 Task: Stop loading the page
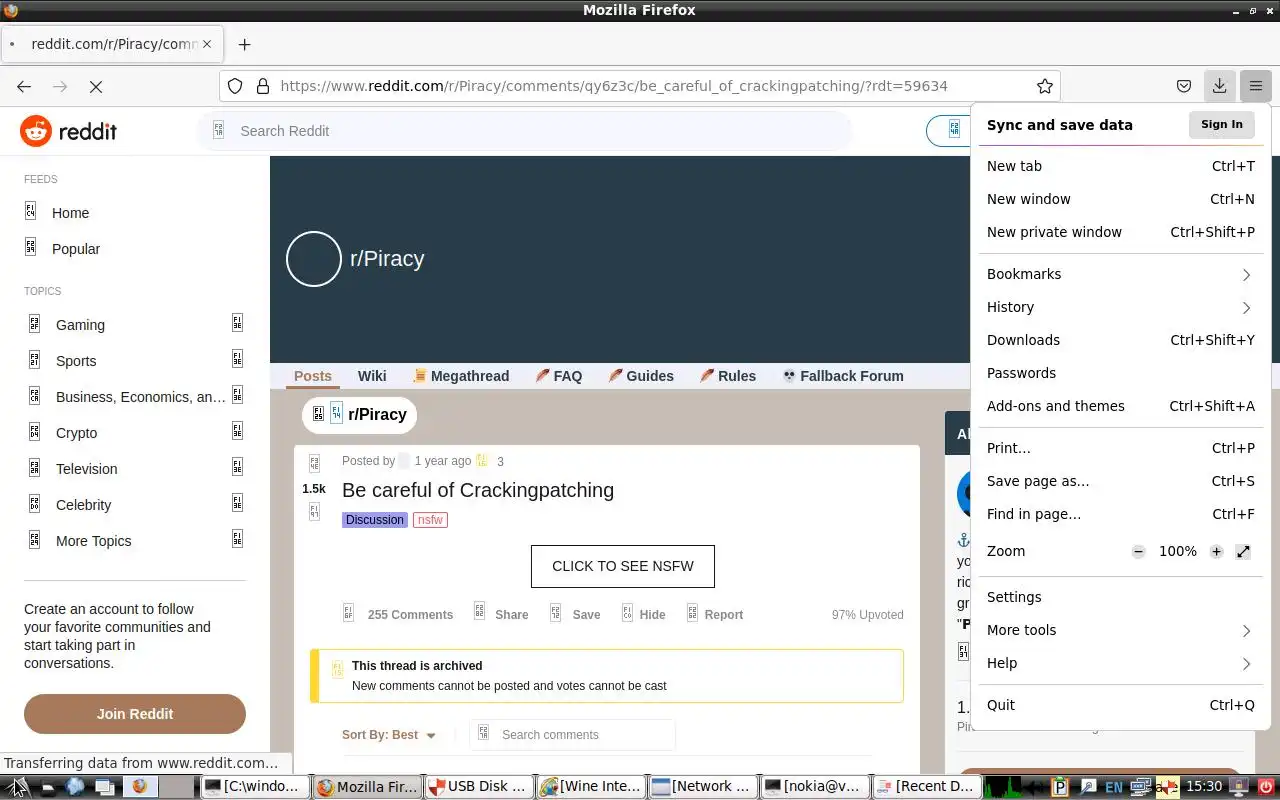(96, 87)
